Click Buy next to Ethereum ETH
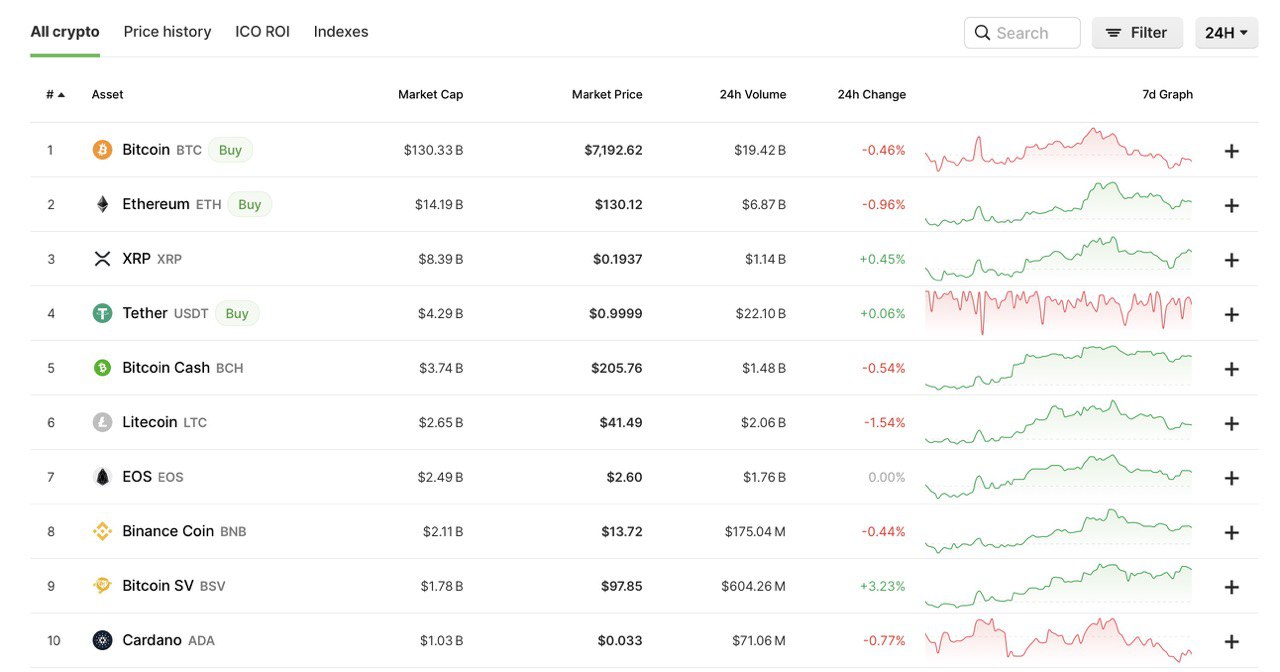1280x672 pixels. pyautogui.click(x=250, y=204)
